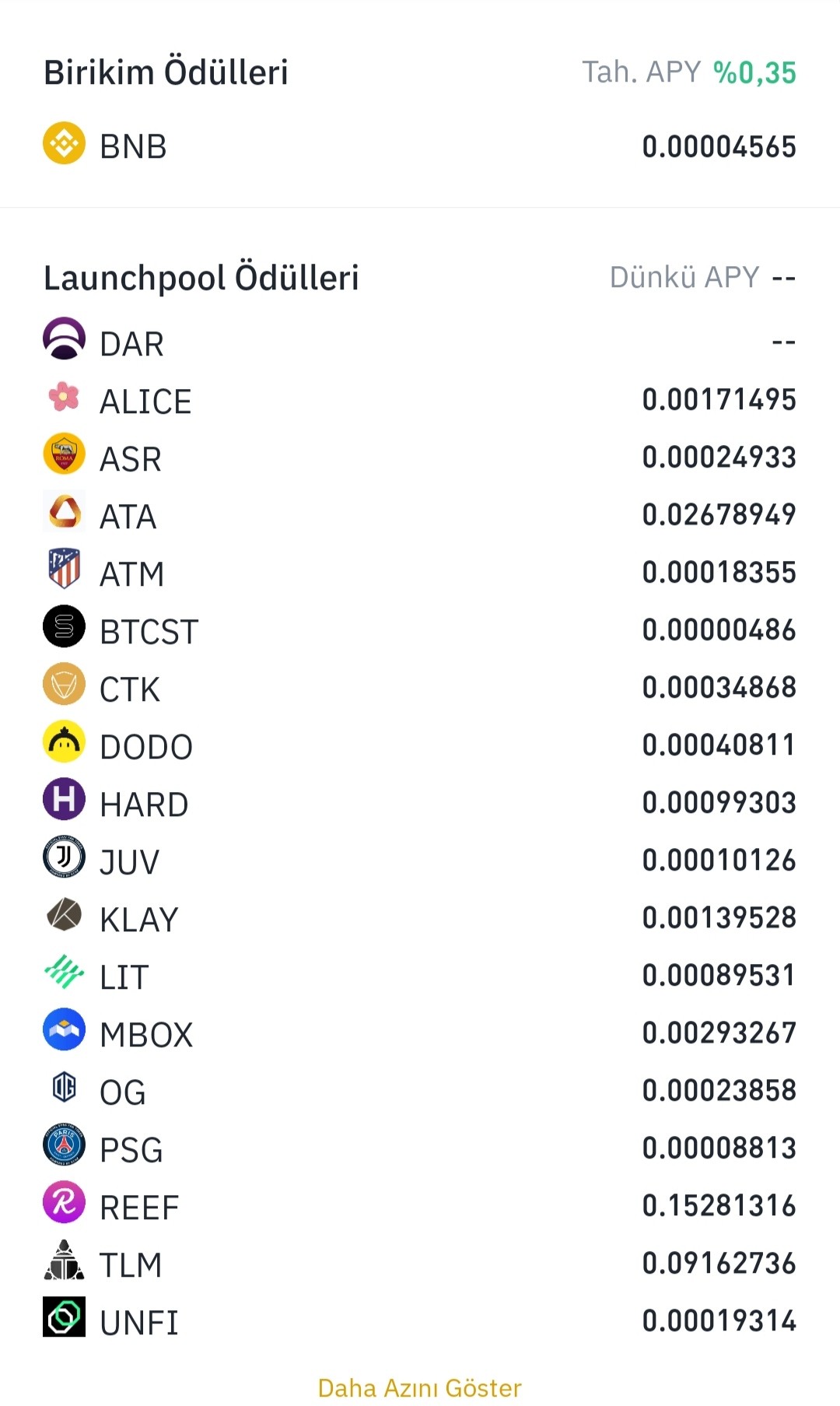The image size is (840, 1406).
Task: Tap the blue MBOX icon
Action: coord(64,1029)
